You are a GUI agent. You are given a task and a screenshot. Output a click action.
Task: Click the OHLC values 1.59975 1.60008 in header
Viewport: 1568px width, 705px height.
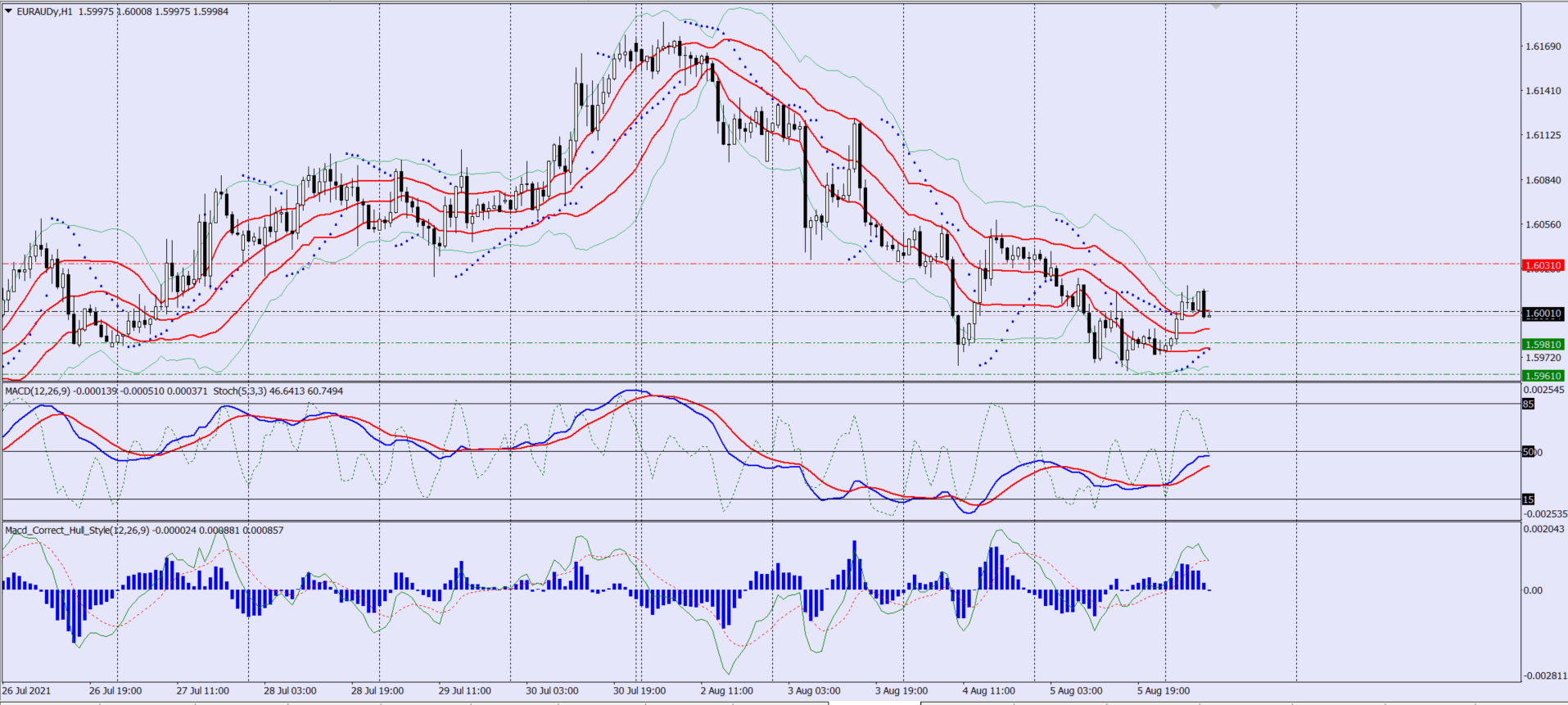coord(115,11)
